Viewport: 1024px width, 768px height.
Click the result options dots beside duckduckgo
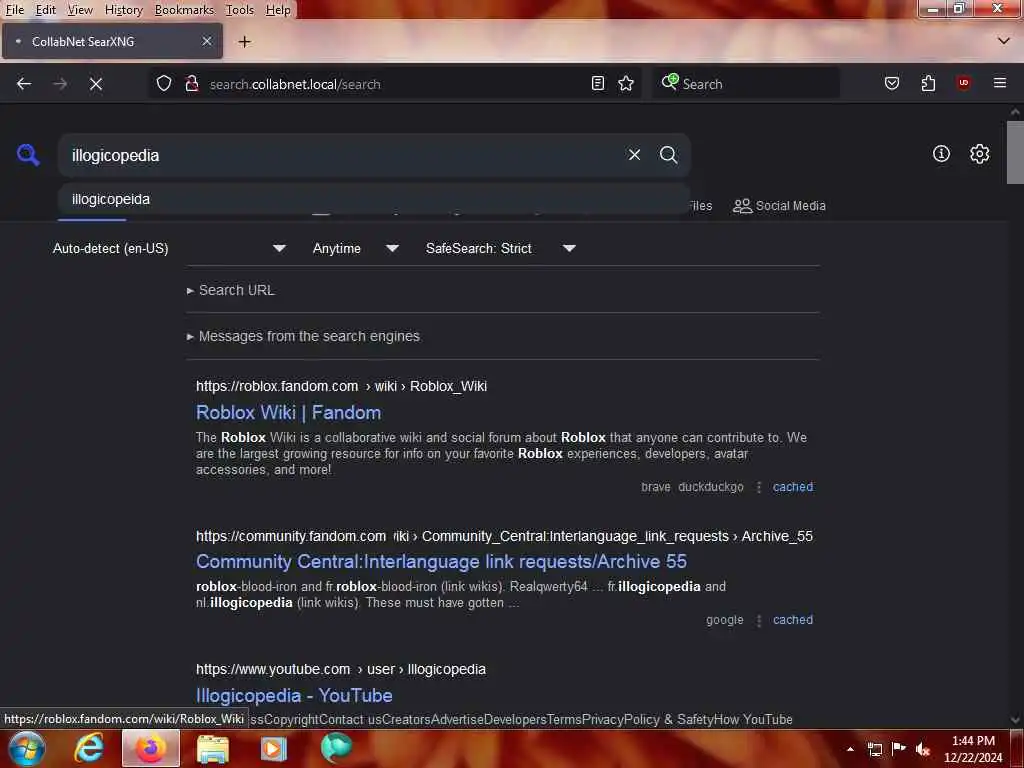(x=758, y=487)
